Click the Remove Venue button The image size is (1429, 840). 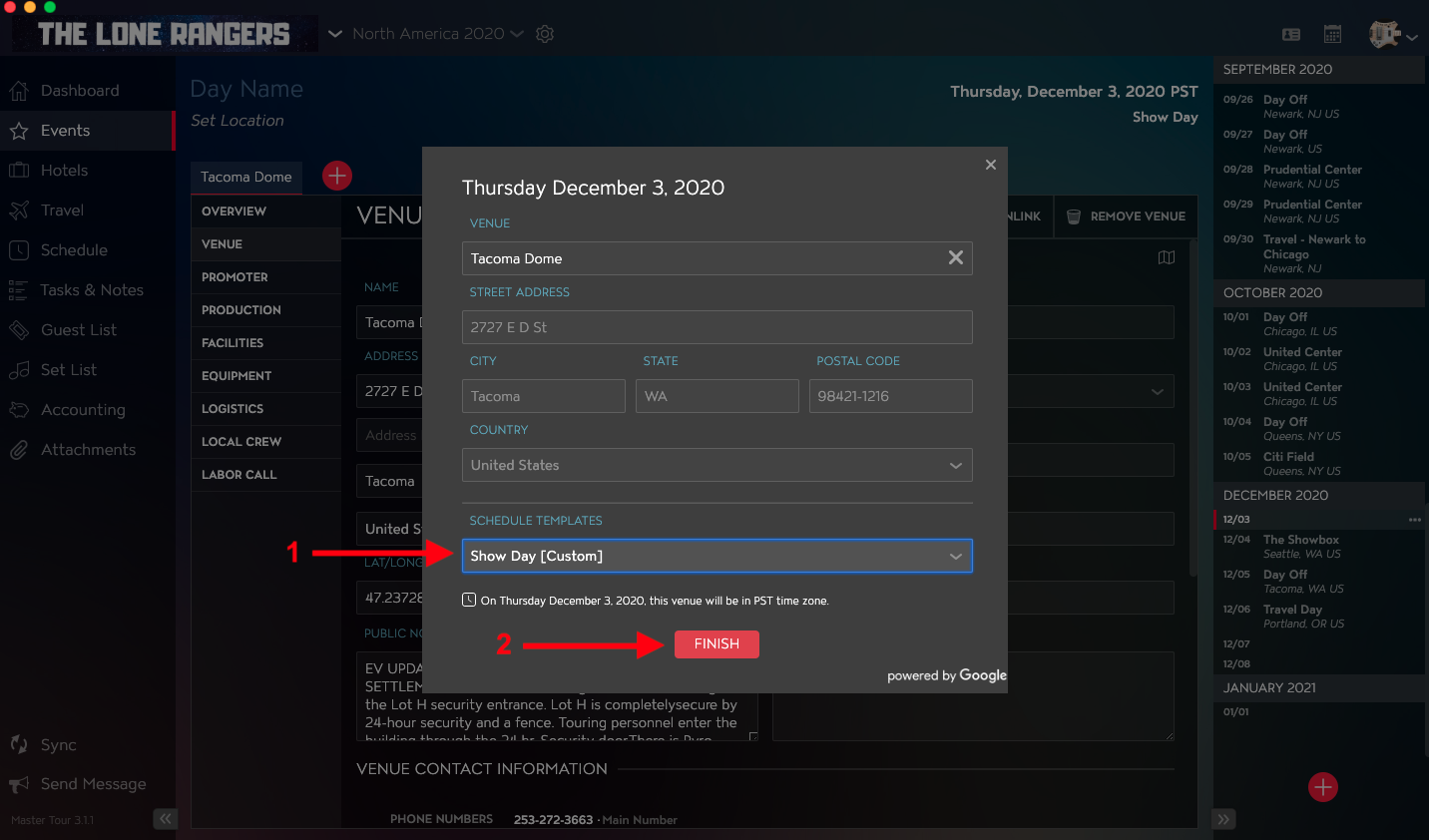pyautogui.click(x=1126, y=216)
